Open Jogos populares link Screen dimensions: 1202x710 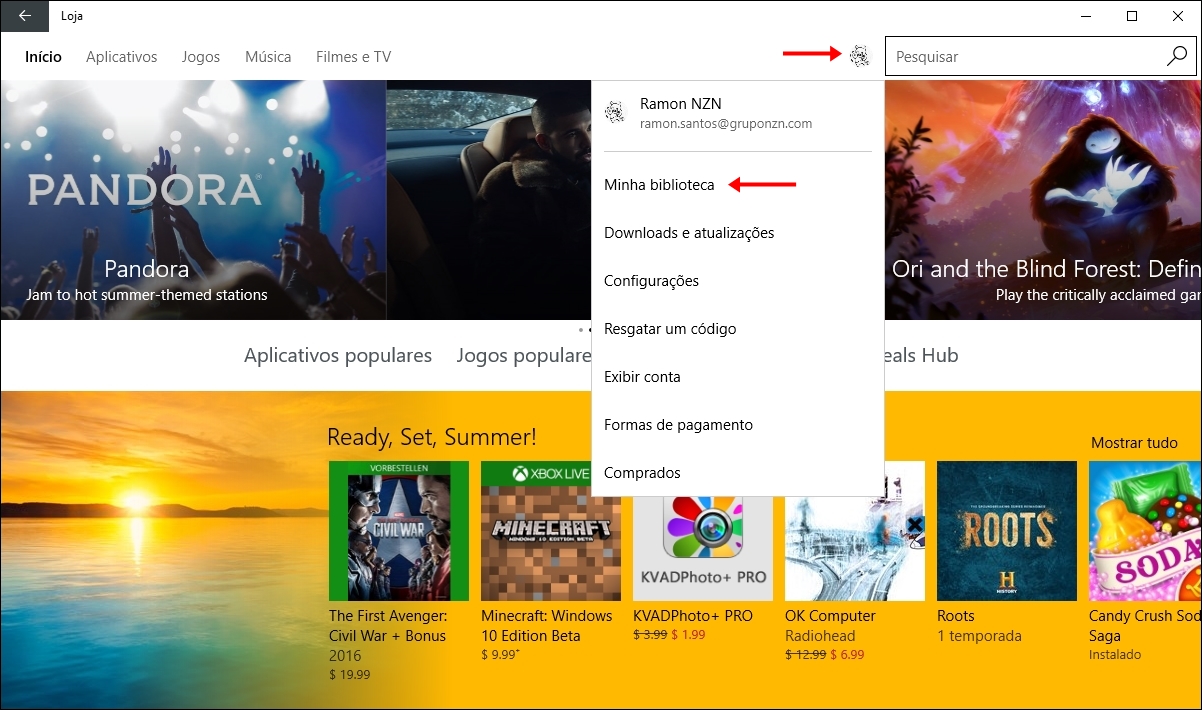(x=524, y=355)
